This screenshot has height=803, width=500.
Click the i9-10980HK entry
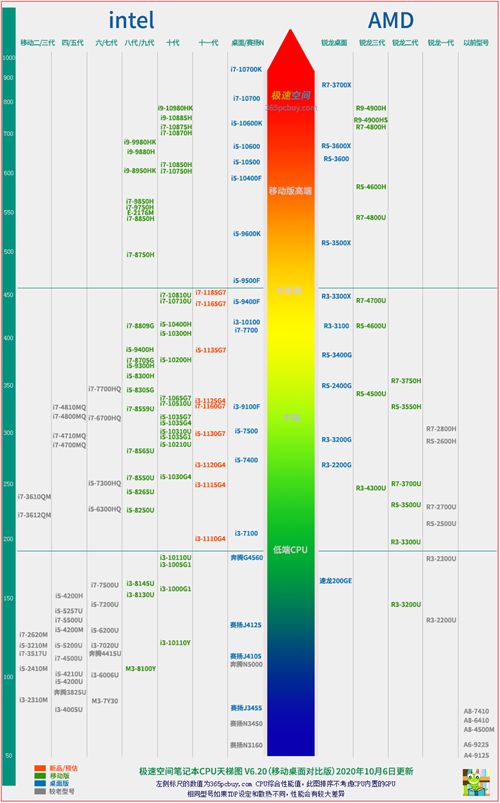[175, 109]
